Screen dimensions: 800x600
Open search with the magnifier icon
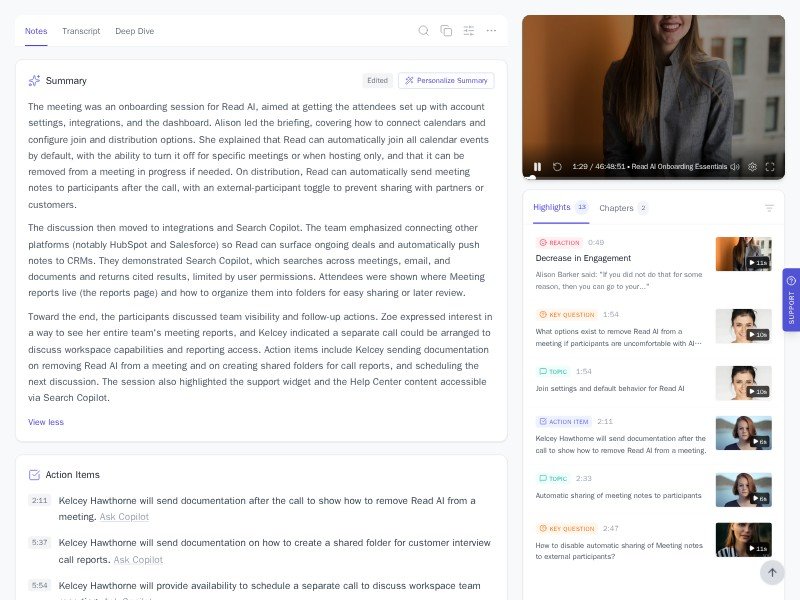[x=424, y=31]
